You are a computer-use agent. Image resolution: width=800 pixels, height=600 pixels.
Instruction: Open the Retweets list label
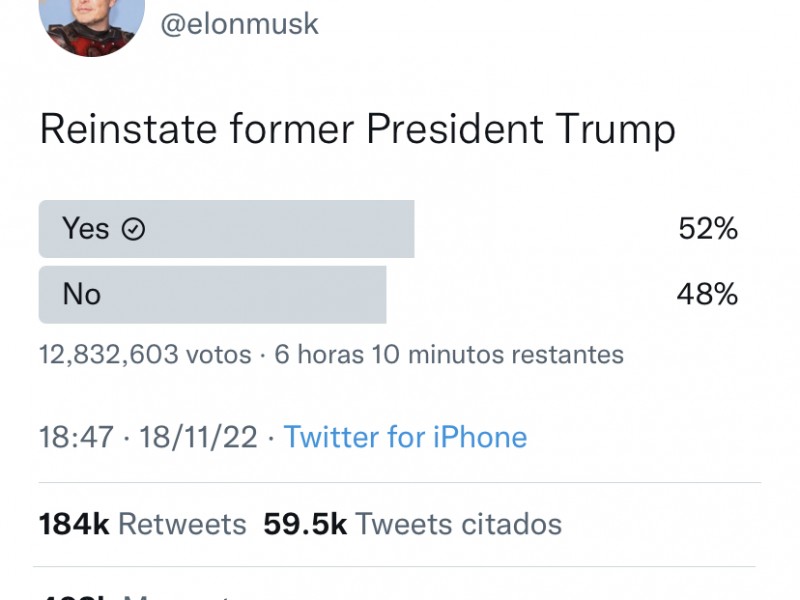tap(182, 524)
